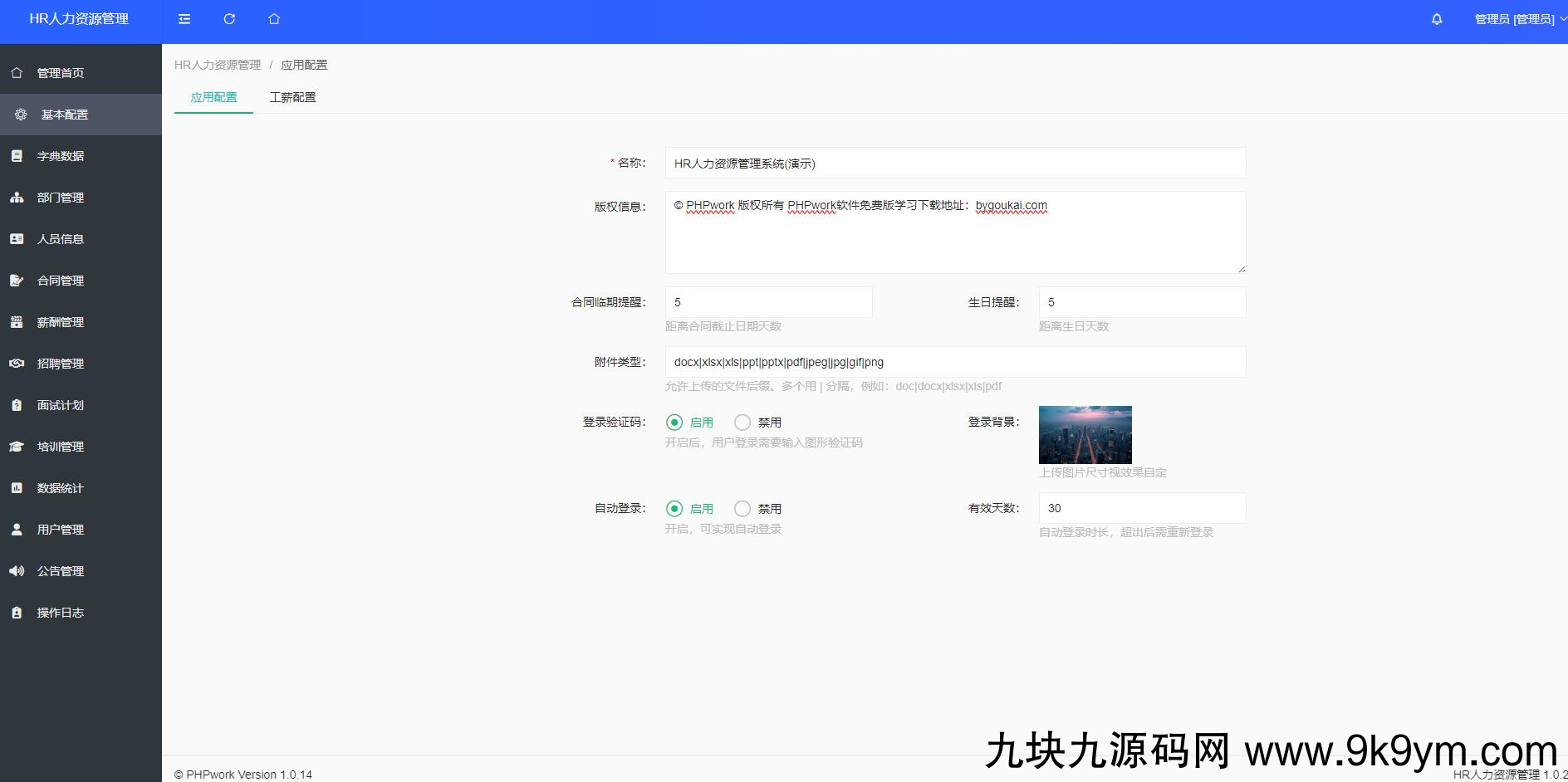
Task: Expand the 合同管理 sidebar menu
Action: coord(61,281)
